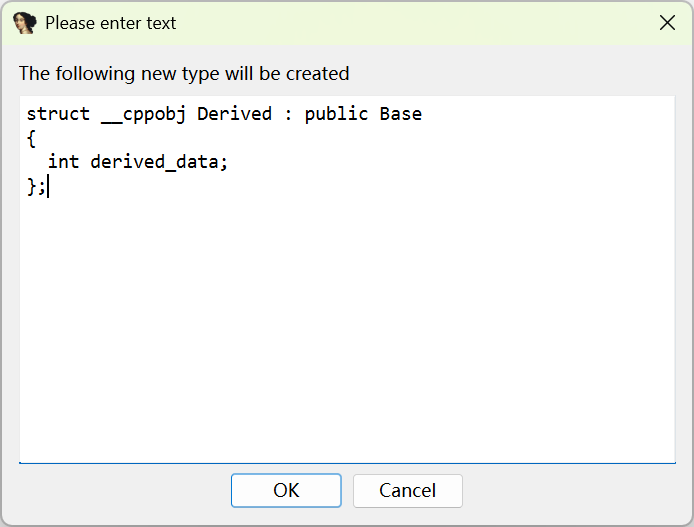This screenshot has width=694, height=527.
Task: Click the IDA icon in the title bar
Action: 24,23
